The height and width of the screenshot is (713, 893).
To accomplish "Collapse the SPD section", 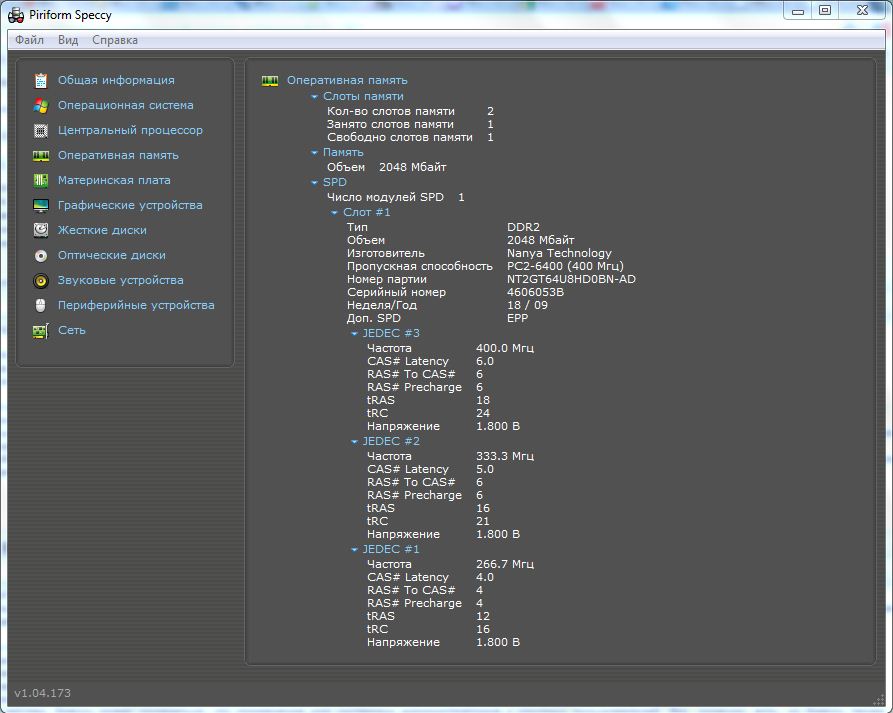I will coord(314,183).
